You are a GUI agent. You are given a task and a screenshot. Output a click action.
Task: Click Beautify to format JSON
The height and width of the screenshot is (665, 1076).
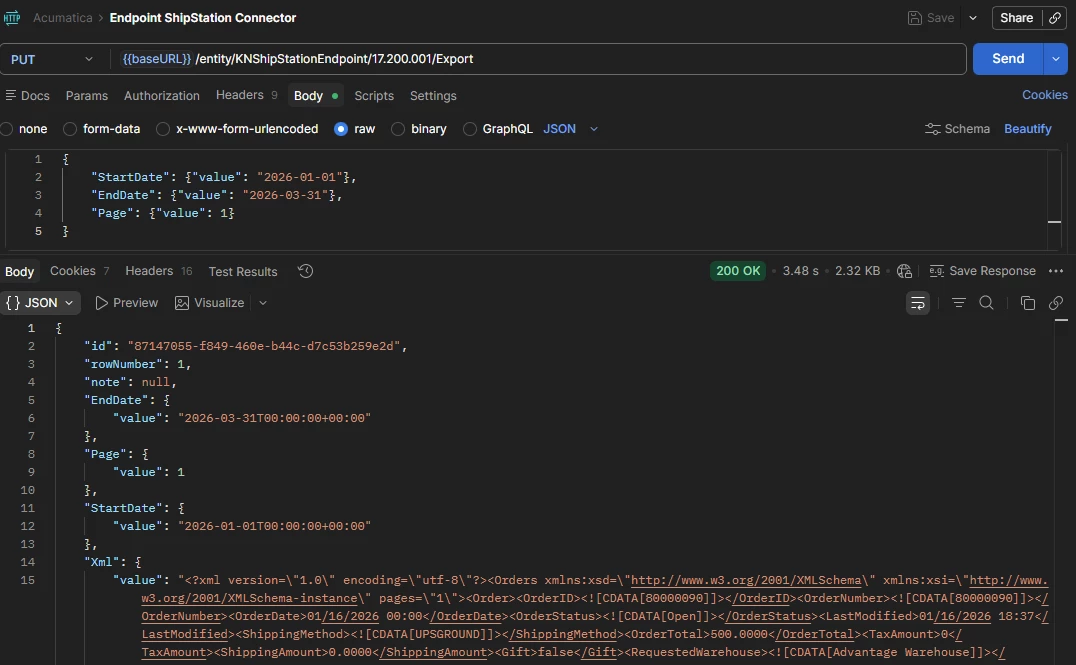pos(1027,129)
